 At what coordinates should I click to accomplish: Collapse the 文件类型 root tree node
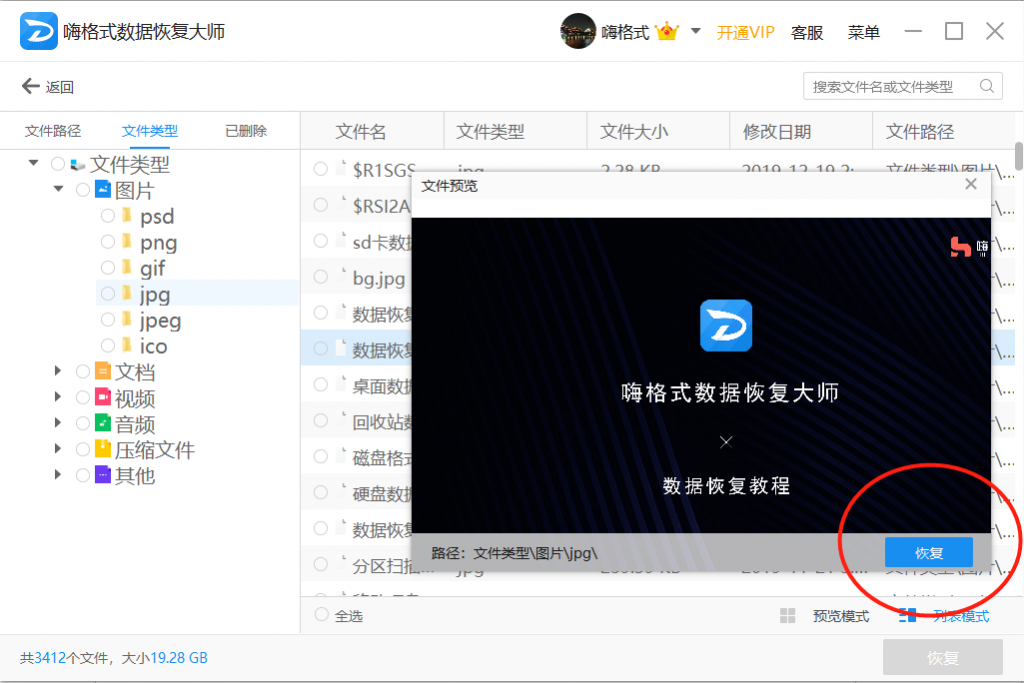point(33,163)
